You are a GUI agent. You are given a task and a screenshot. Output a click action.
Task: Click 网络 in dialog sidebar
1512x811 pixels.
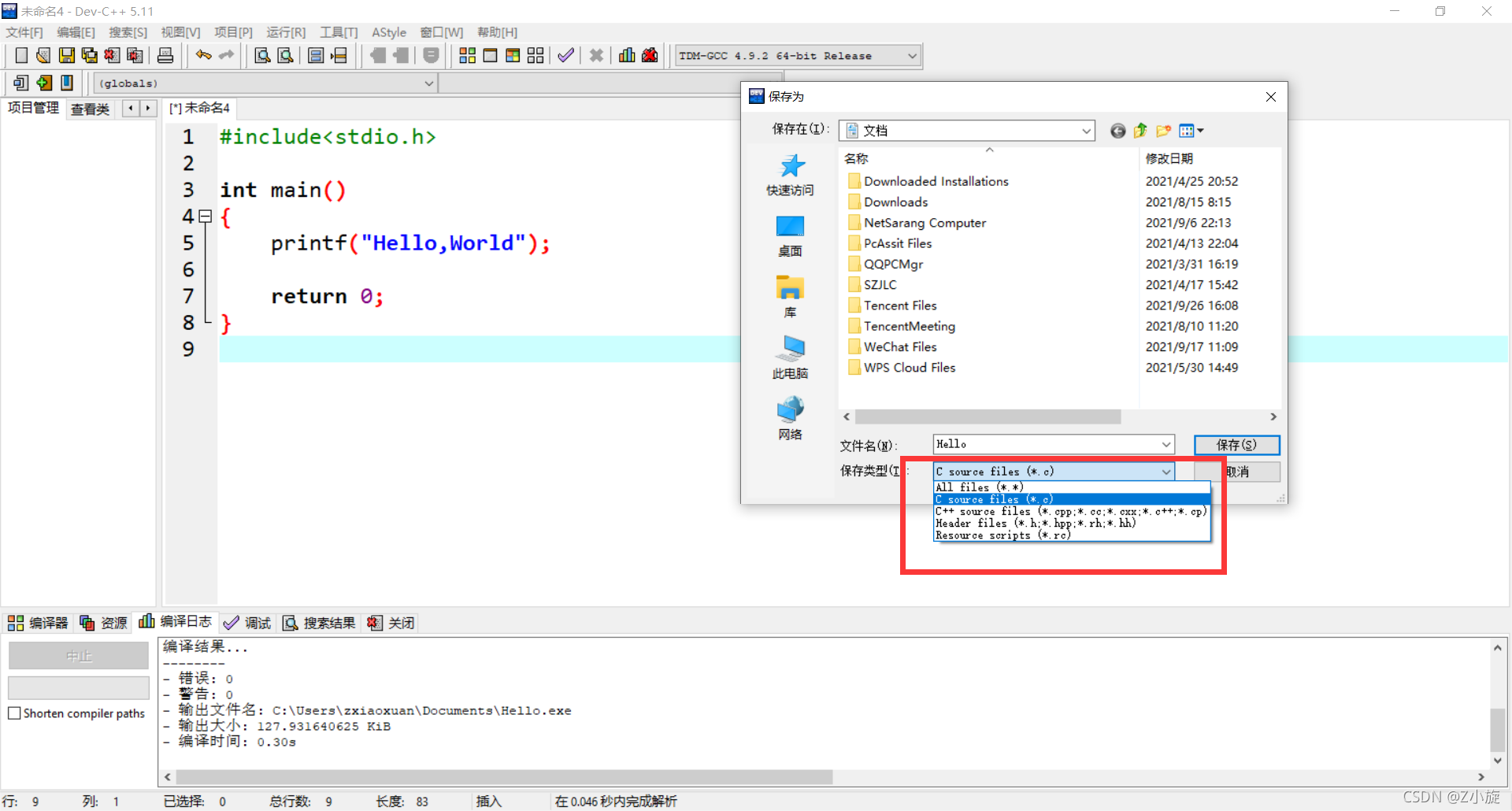tap(790, 419)
